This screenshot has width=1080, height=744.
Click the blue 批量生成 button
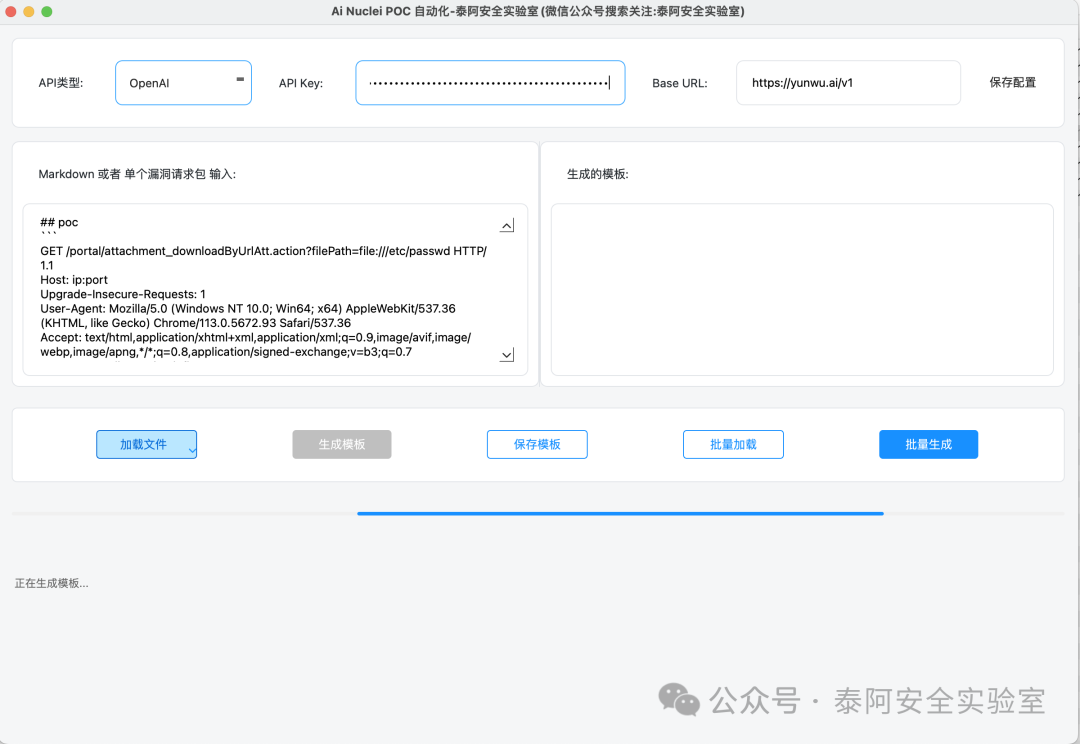coord(928,444)
